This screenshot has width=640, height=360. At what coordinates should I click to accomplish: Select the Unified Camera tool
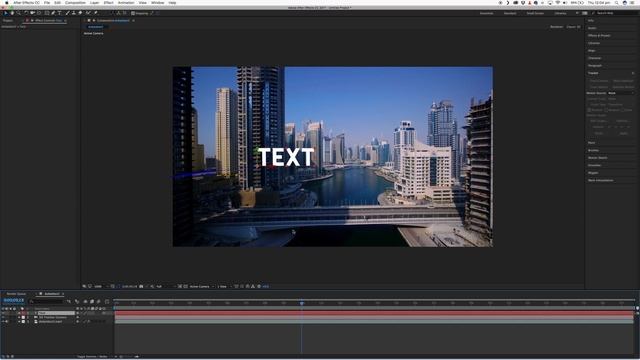(33, 13)
